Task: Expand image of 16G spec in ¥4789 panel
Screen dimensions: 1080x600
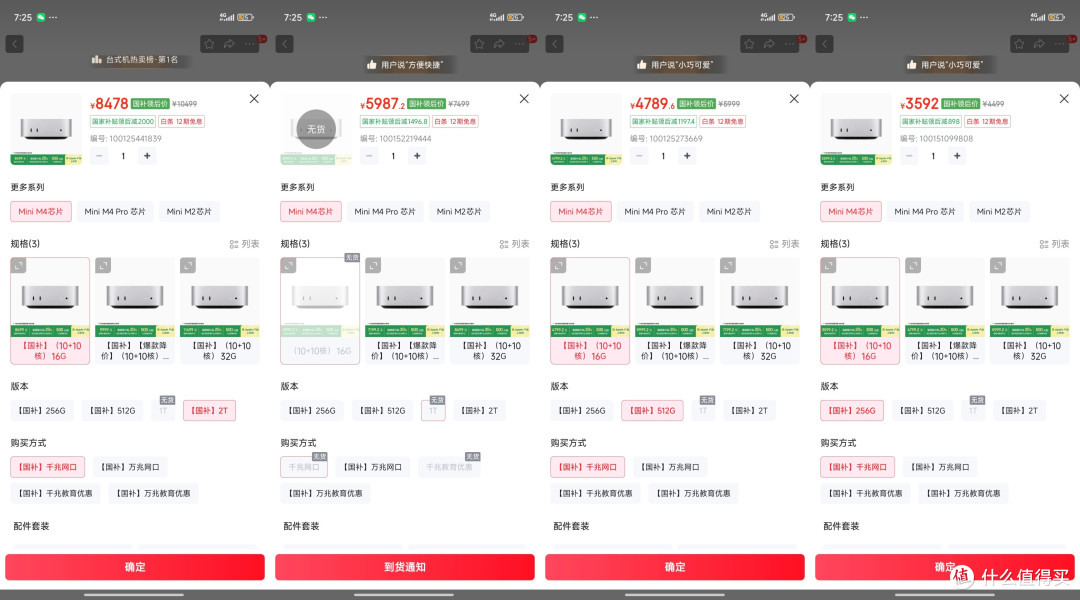Action: (559, 265)
